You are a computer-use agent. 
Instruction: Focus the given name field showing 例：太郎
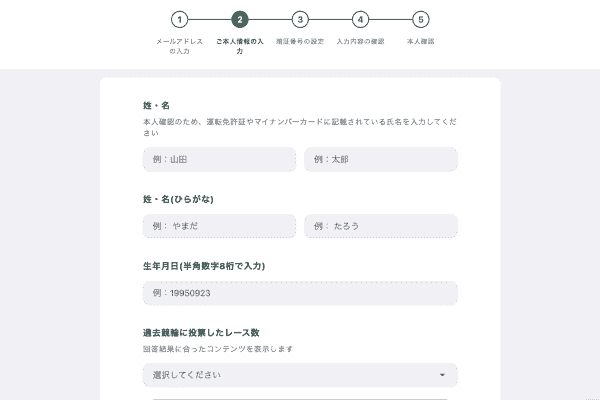pyautogui.click(x=381, y=159)
